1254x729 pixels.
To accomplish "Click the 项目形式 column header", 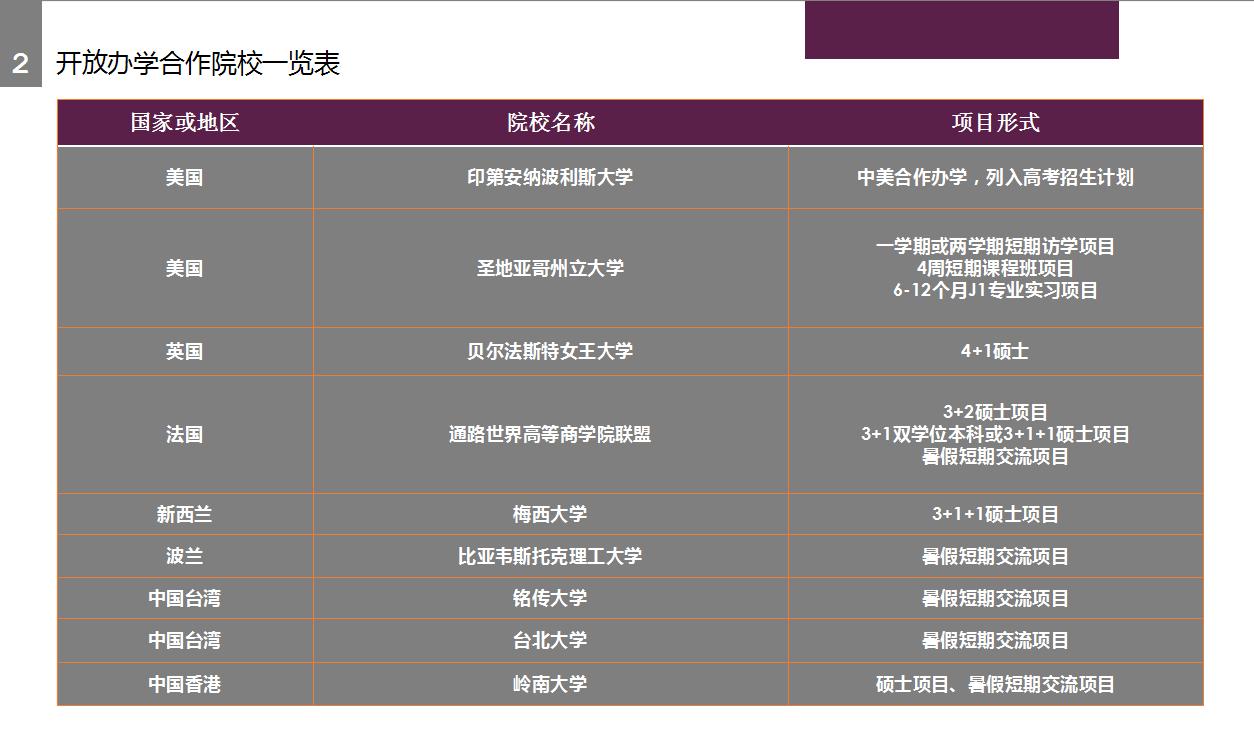I will pos(995,123).
